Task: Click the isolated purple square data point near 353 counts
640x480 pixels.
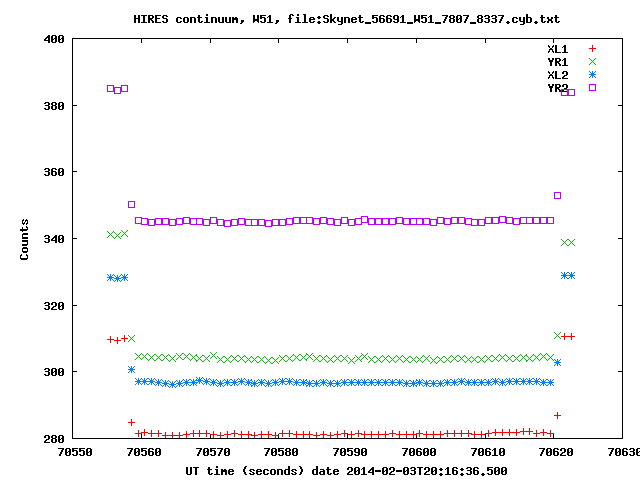Action: [x=558, y=196]
